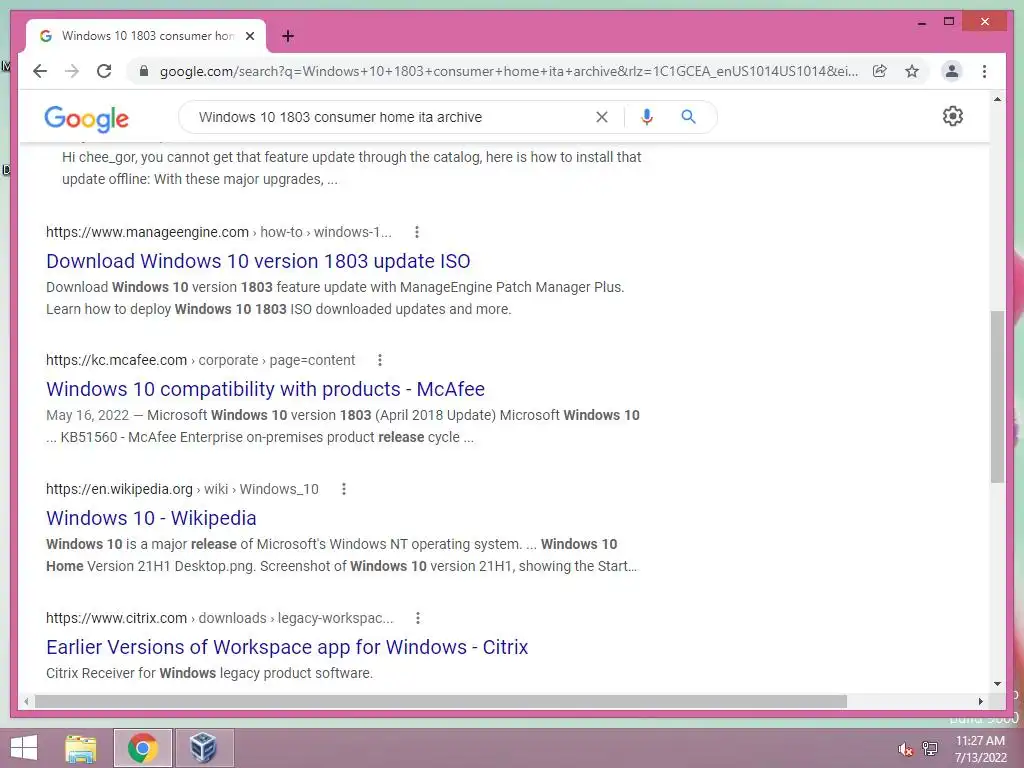This screenshot has width=1024, height=768.
Task: Open the Windows 10 - Wikipedia result
Action: [151, 518]
